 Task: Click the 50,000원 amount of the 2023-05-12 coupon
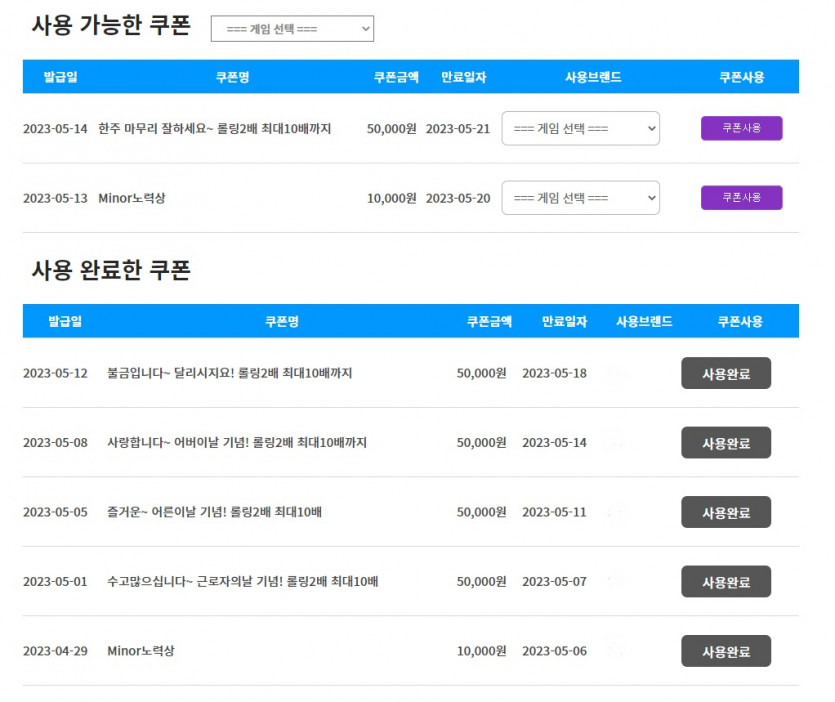(481, 373)
